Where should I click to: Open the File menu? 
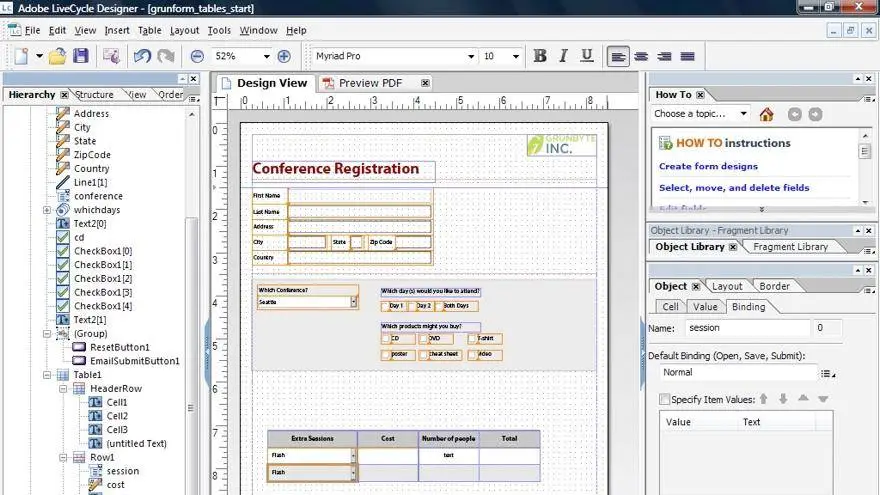pos(33,30)
